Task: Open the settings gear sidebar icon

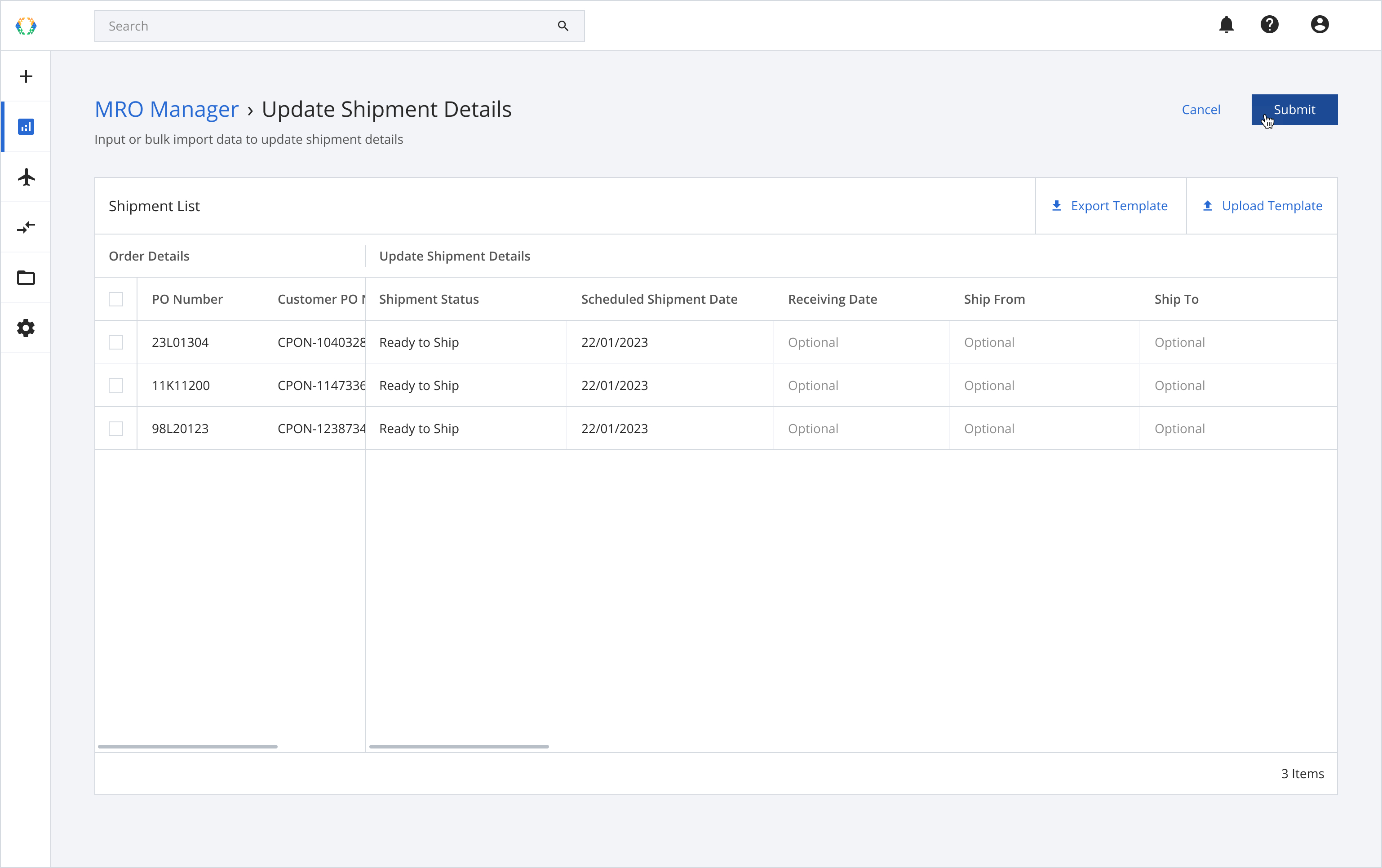Action: click(26, 328)
